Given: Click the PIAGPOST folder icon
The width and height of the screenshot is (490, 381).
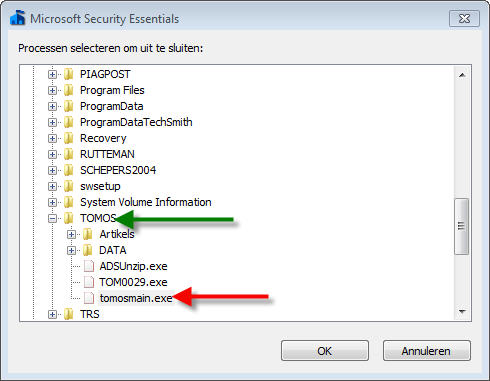Looking at the screenshot, I should click(69, 74).
